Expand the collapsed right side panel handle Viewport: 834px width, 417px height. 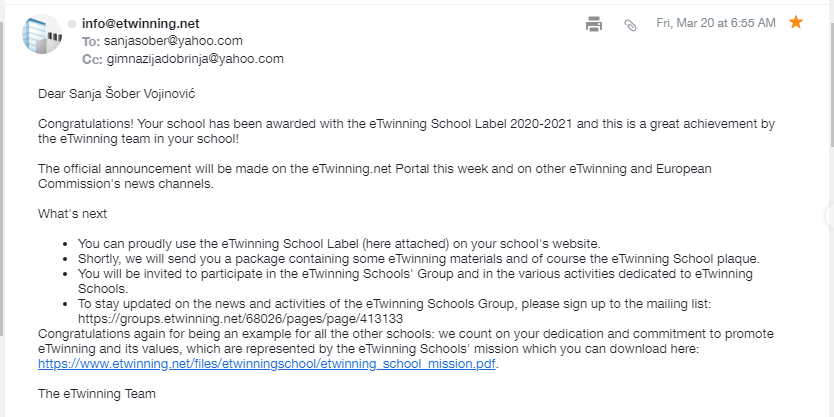coord(829,216)
